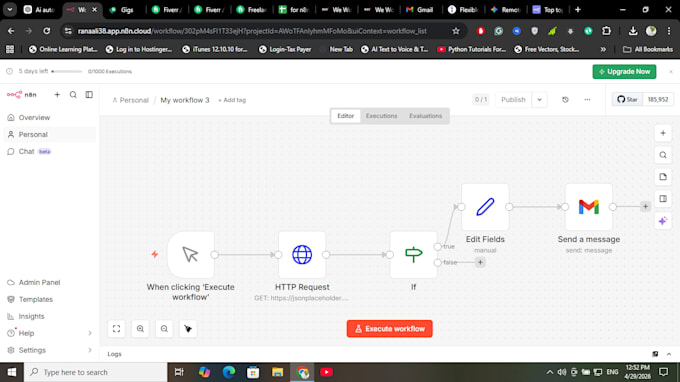Click the browser address bar URL
This screenshot has width=680, height=382.
[x=252, y=31]
